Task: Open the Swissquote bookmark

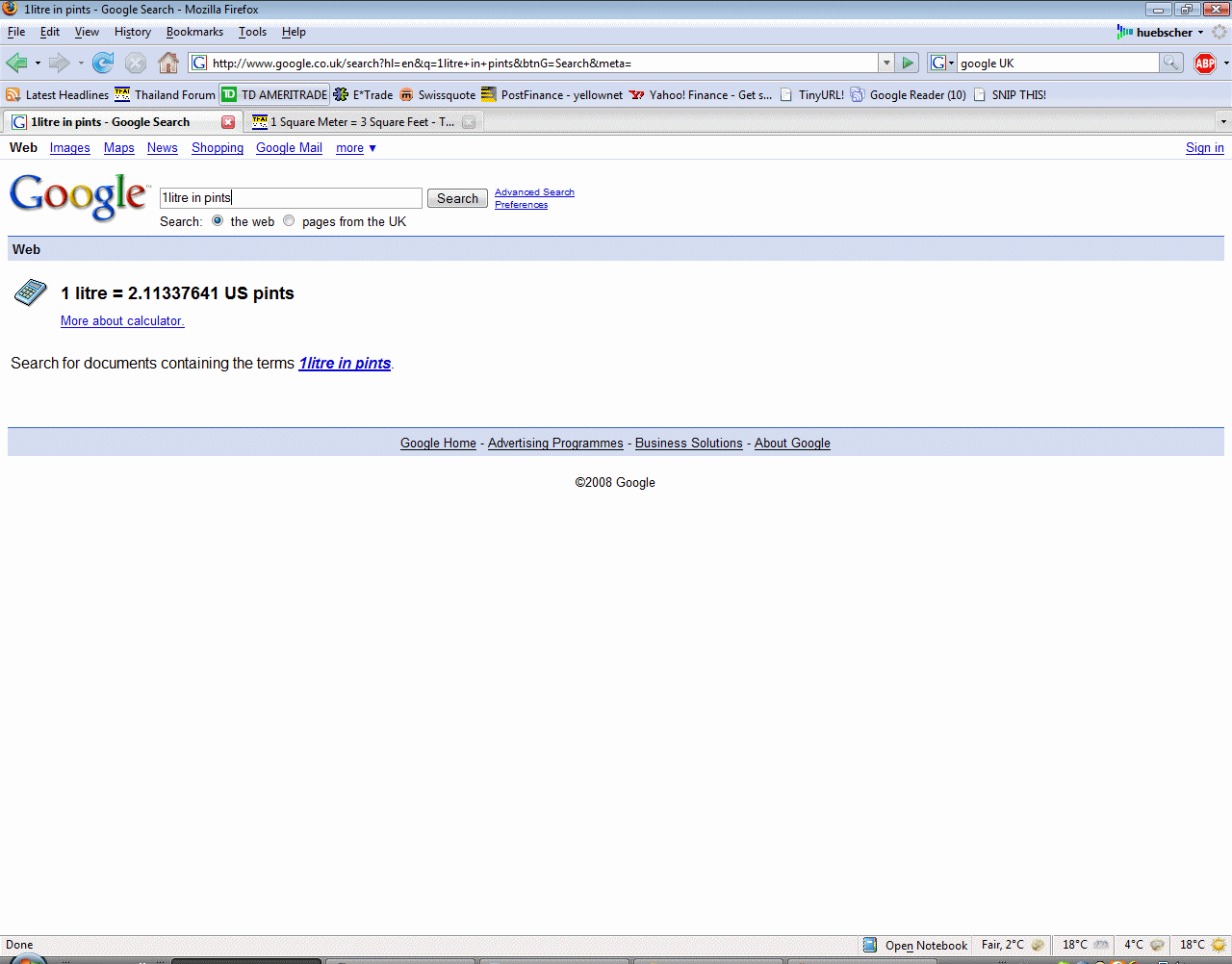Action: tap(437, 95)
